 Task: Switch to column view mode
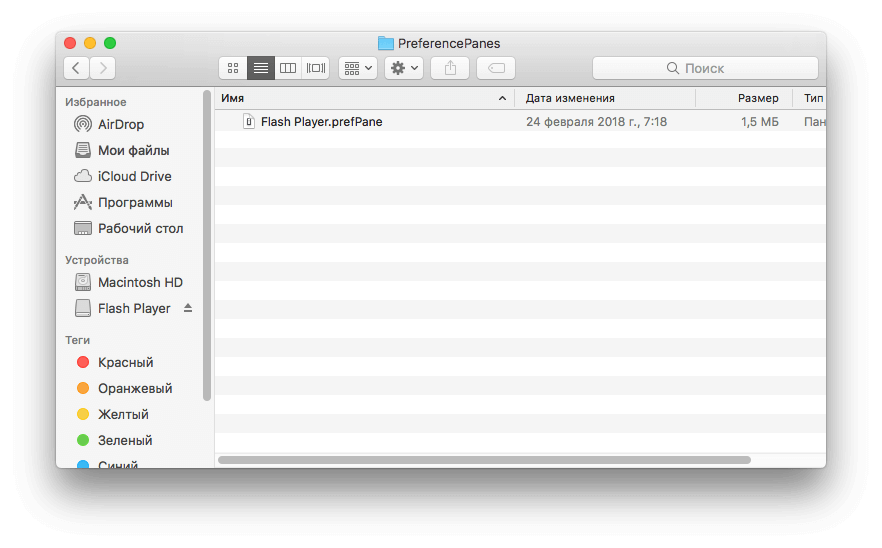[288, 68]
